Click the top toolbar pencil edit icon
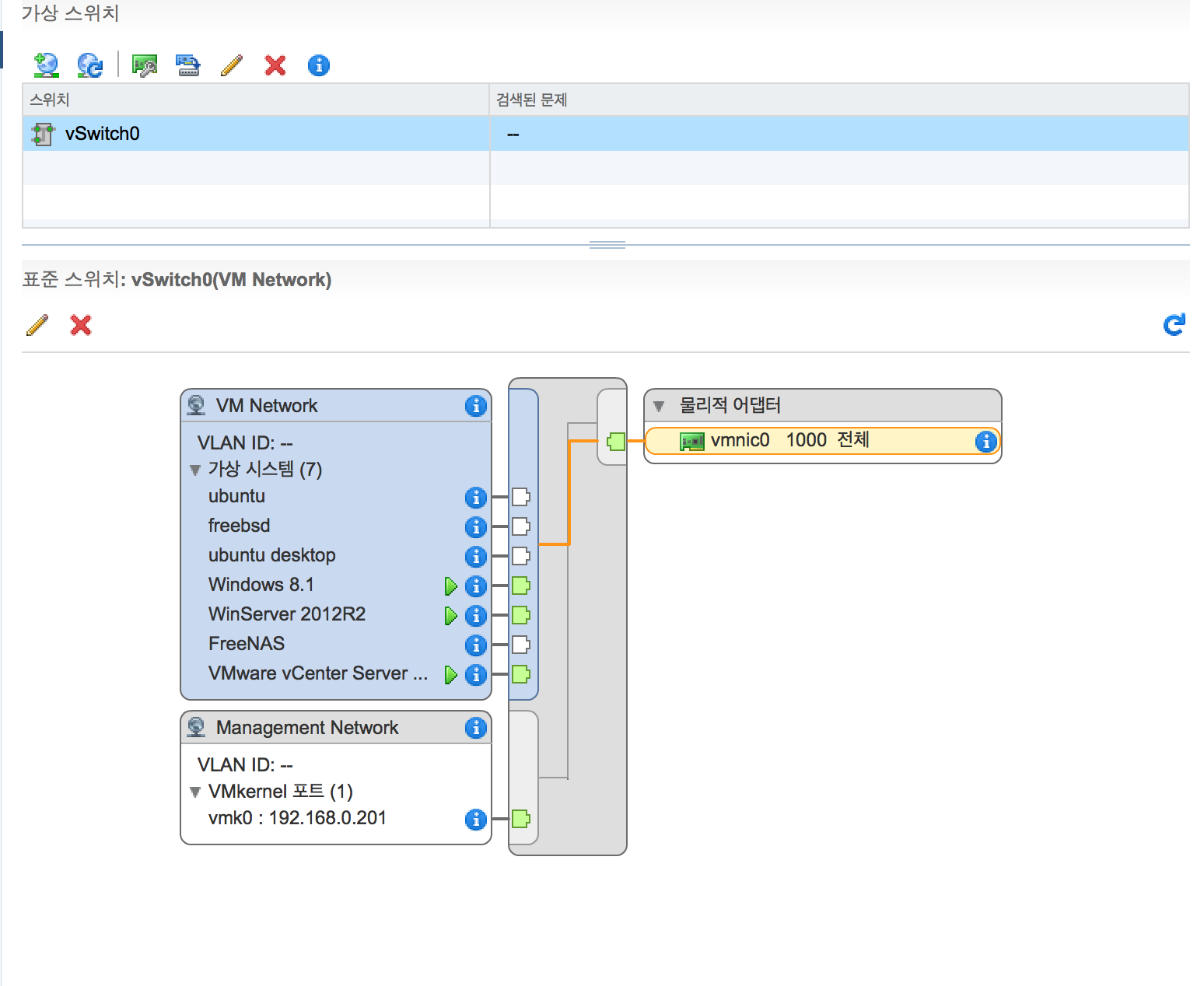Viewport: 1204px width, 986px height. point(232,65)
